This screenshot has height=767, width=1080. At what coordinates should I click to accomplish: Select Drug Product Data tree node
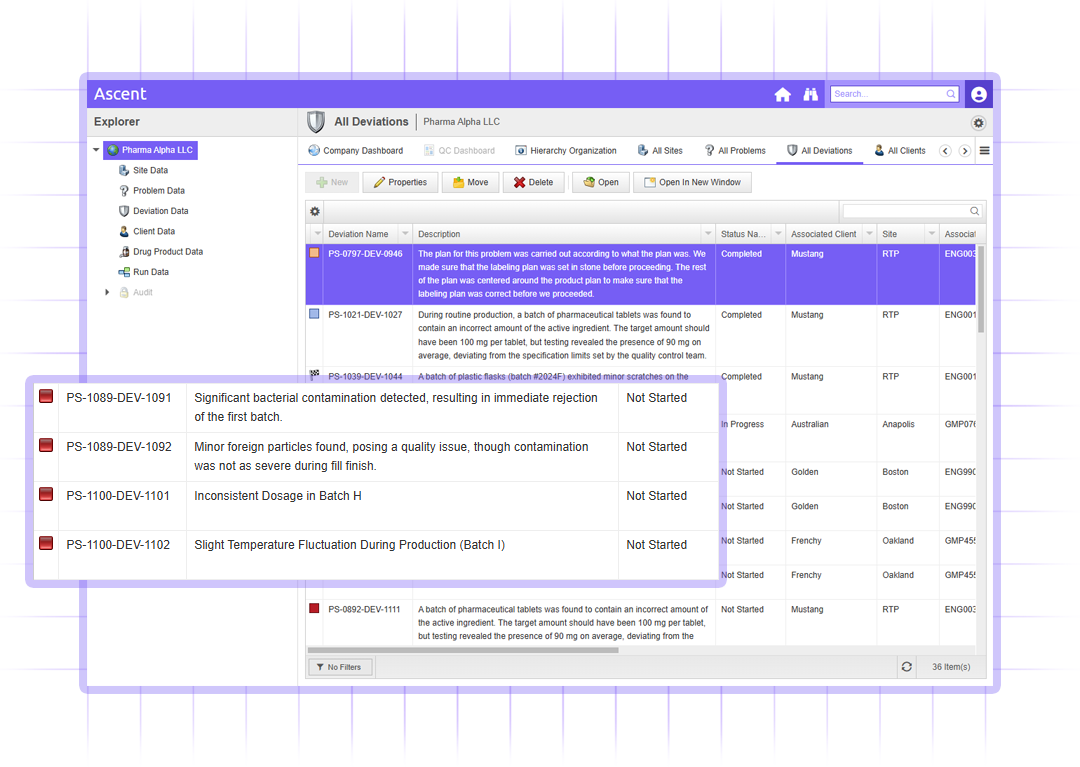(167, 252)
